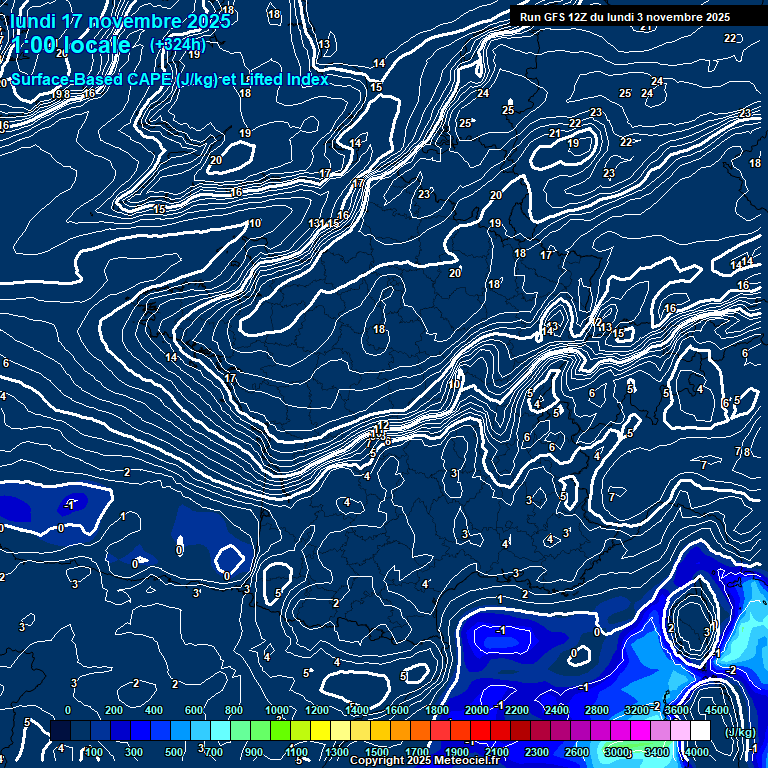The width and height of the screenshot is (768, 768).
Task: Click the orange swatch in the color legend
Action: tap(400, 730)
